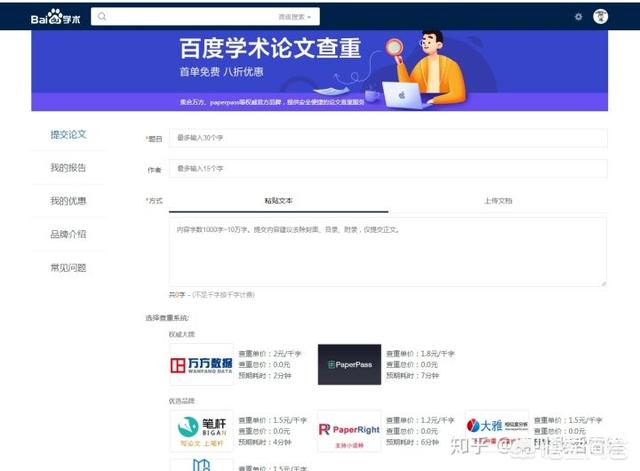Screen dimensions: 640x471
Task: Open the user avatar menu
Action: (x=600, y=16)
